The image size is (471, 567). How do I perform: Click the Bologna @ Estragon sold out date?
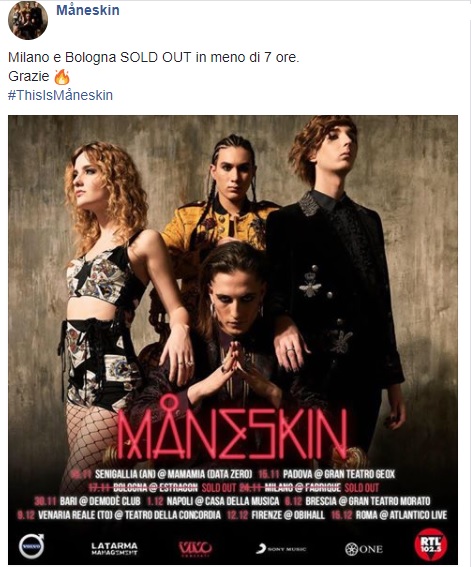162,488
